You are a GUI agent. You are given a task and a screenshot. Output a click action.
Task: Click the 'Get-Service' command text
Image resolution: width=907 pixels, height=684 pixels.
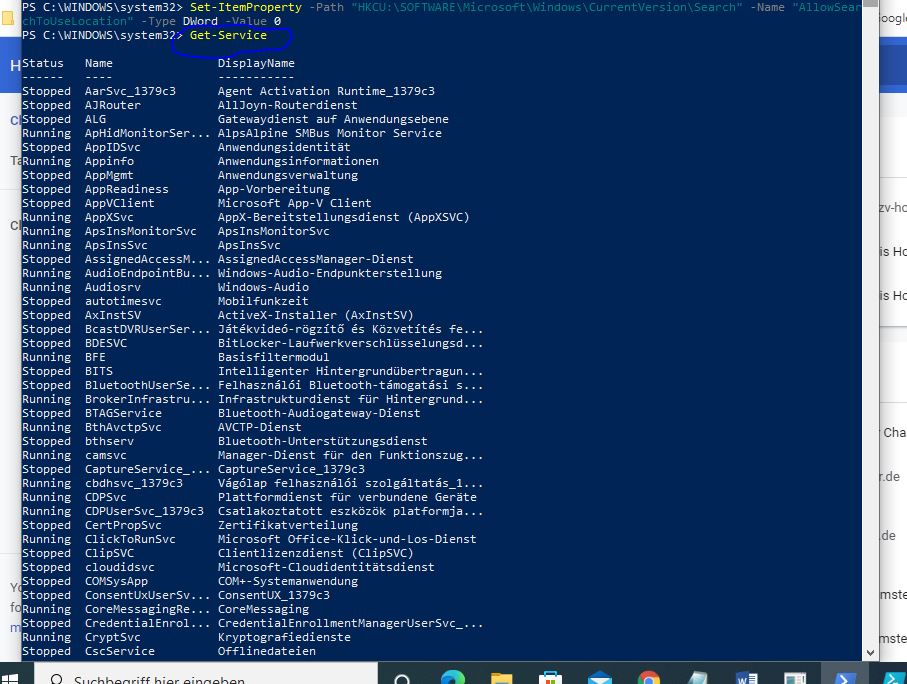point(228,35)
